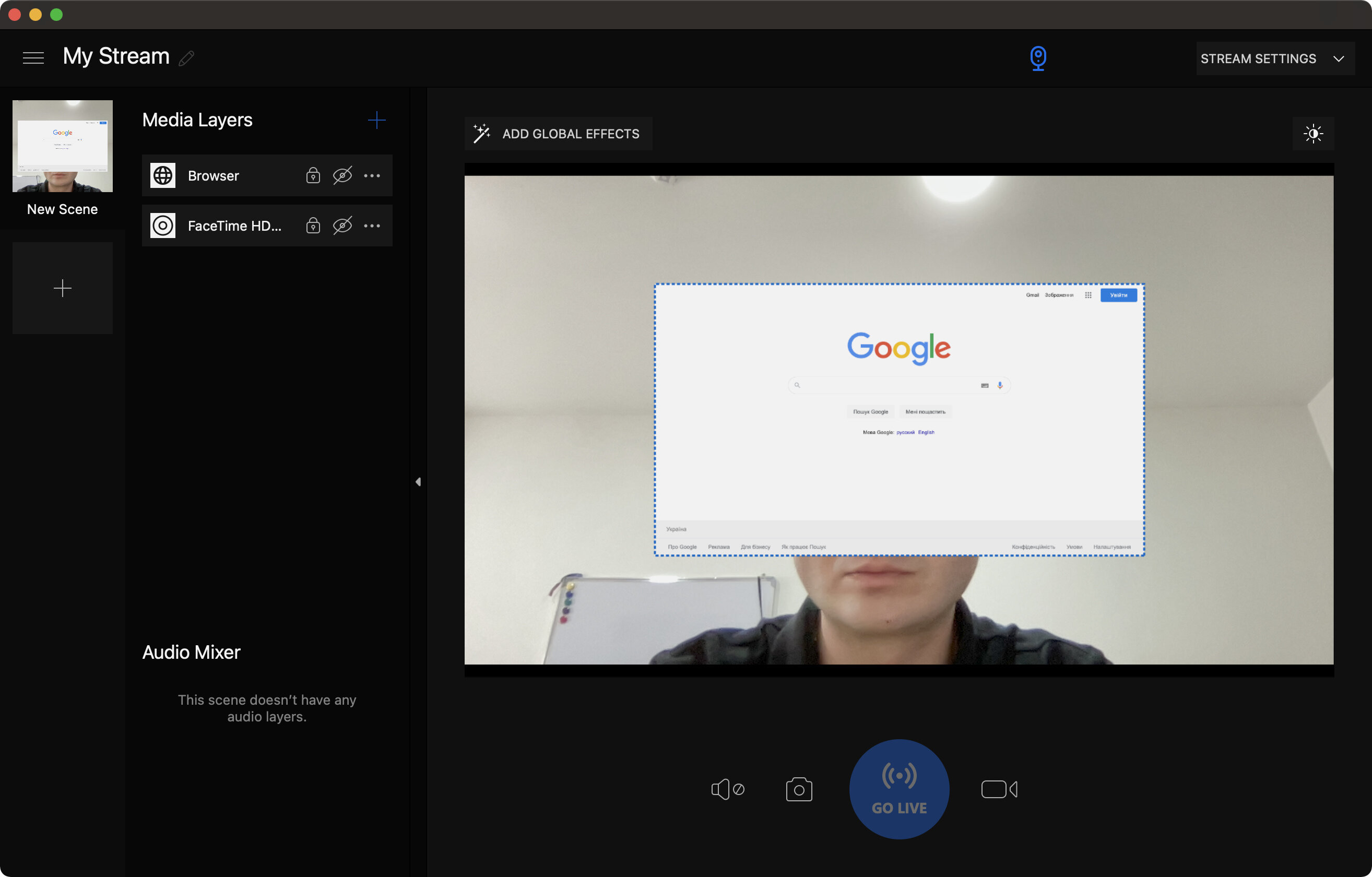Viewport: 1372px width, 877px height.
Task: Click the collapse panel arrow button
Action: pyautogui.click(x=418, y=481)
